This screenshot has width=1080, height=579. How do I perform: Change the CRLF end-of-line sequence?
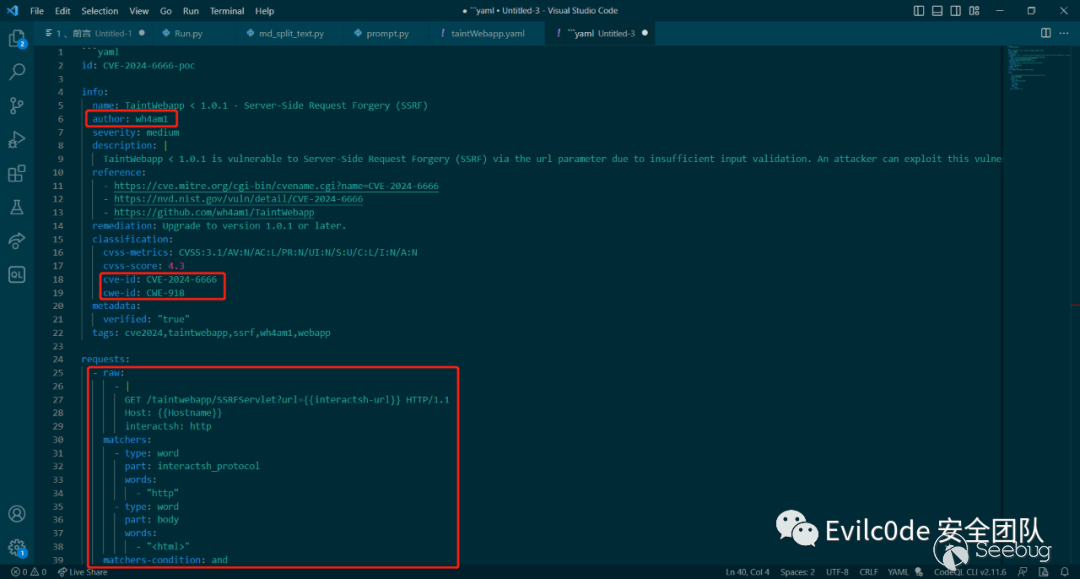[869, 572]
